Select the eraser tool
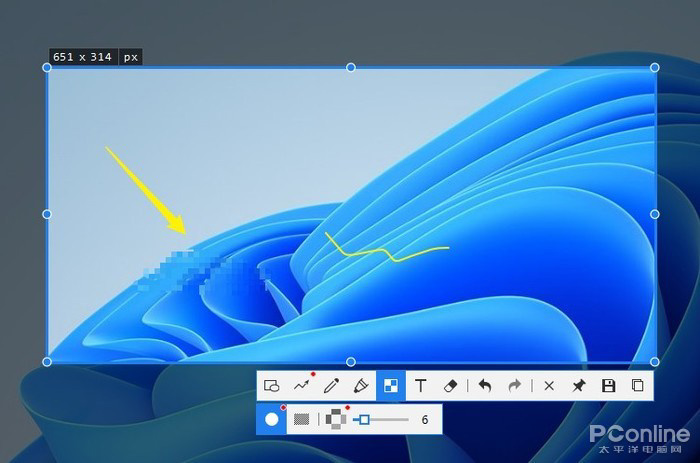Screen dimensions: 700x463 451,385
